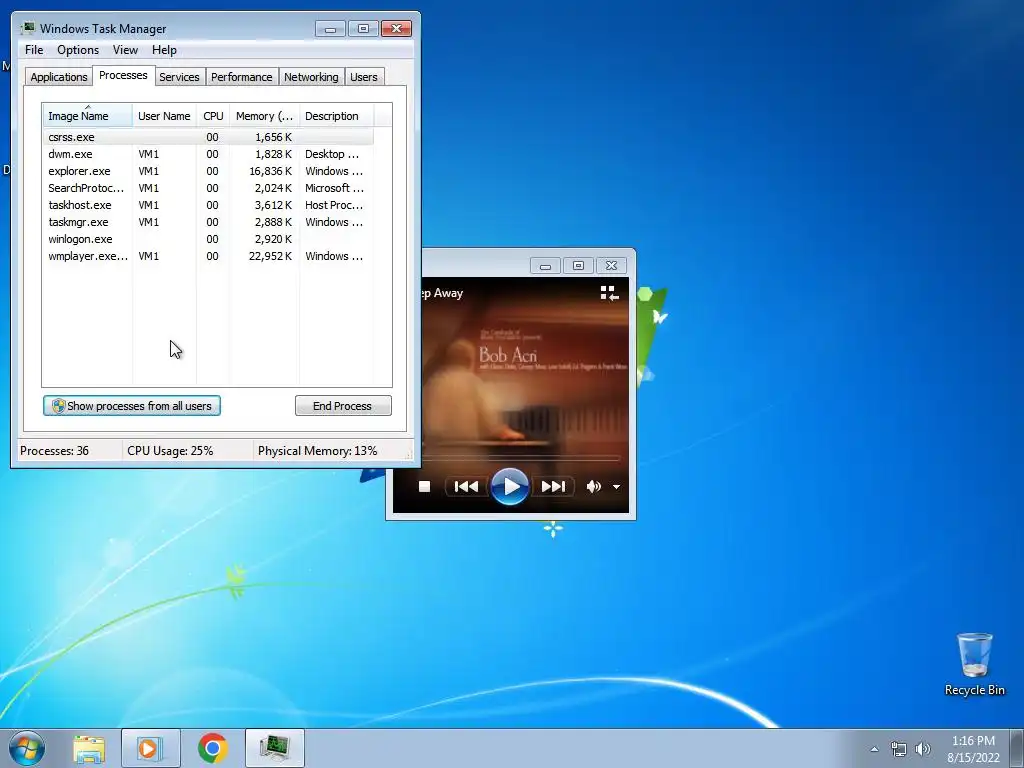Close the Windows Media Player window
The image size is (1024, 768).
tap(611, 266)
